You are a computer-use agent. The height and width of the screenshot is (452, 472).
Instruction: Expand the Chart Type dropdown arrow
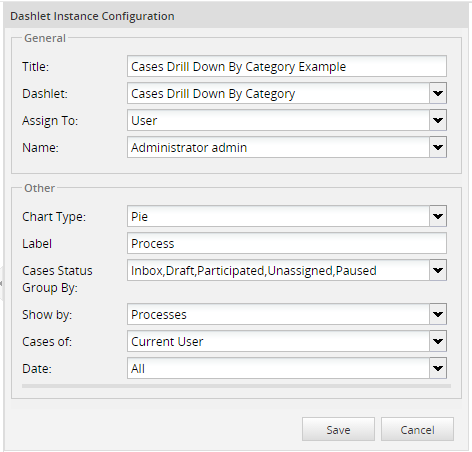pyautogui.click(x=438, y=216)
